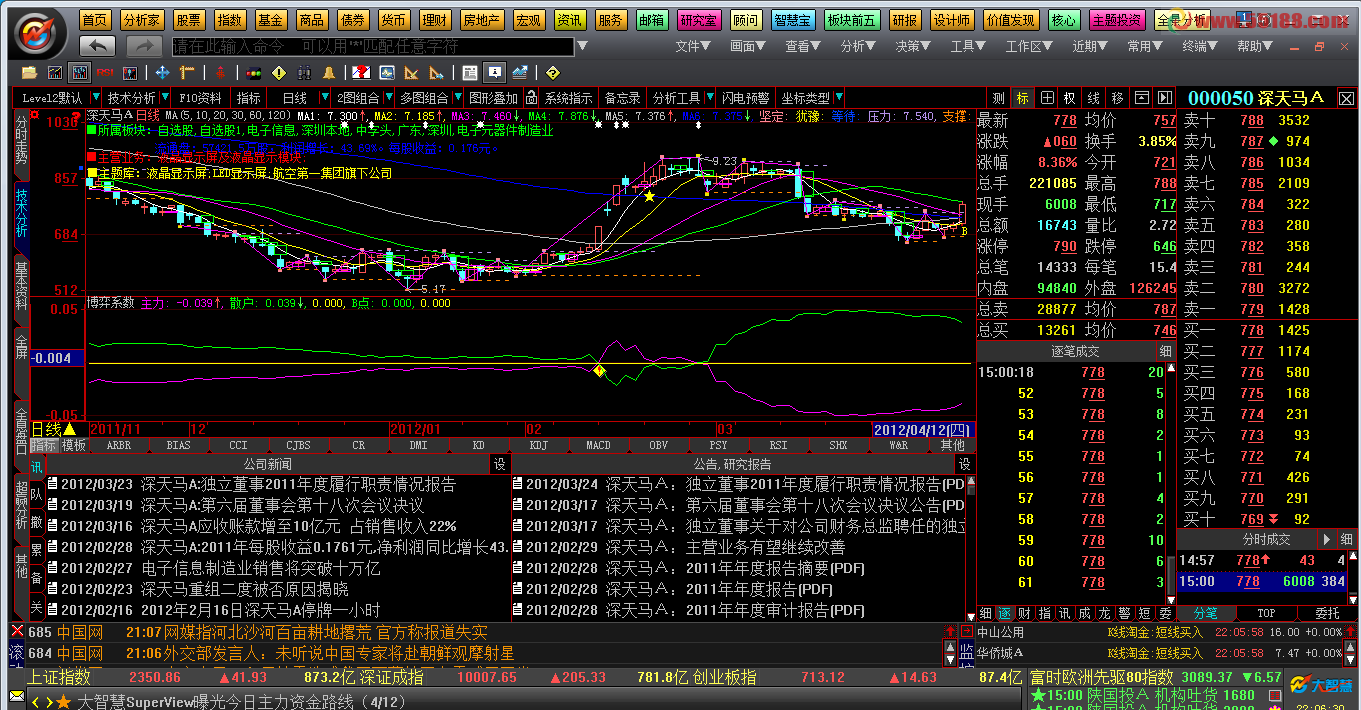Click the 首页 button in top bar
1361x710 pixels.
[94, 20]
